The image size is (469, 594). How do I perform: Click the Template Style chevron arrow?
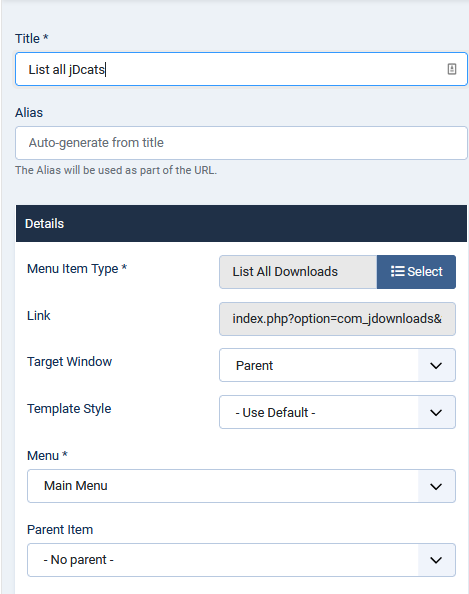(436, 413)
